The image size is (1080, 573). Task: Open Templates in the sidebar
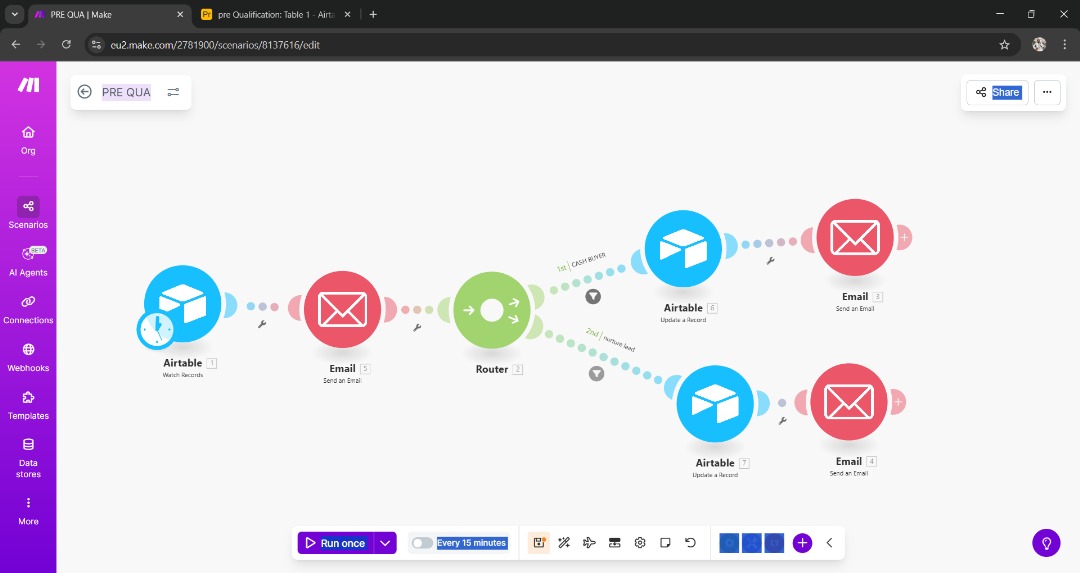pyautogui.click(x=28, y=405)
